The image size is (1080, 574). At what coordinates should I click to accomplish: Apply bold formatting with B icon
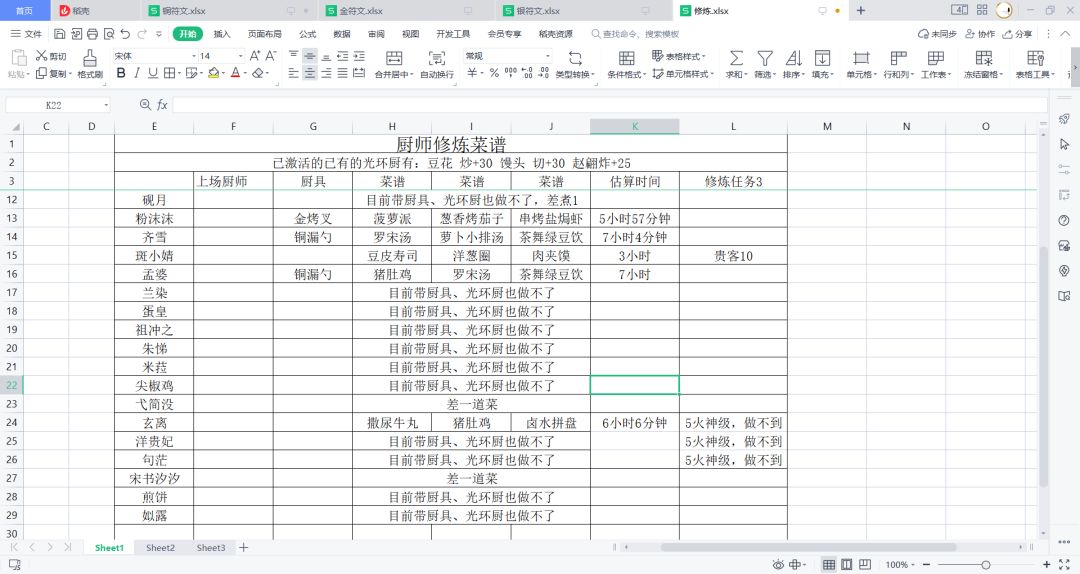pos(121,73)
